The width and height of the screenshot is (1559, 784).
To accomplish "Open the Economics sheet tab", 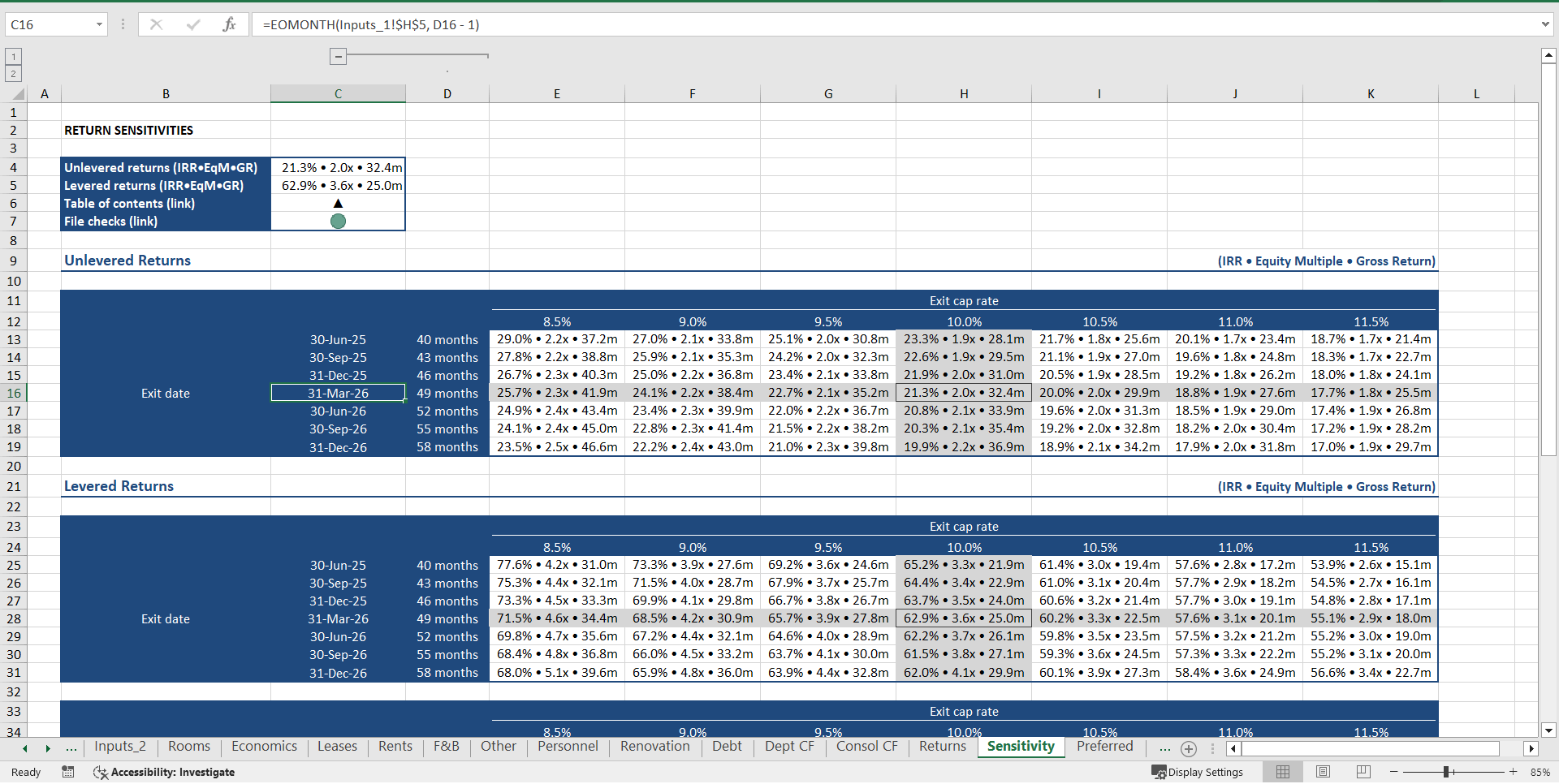I will tap(264, 747).
